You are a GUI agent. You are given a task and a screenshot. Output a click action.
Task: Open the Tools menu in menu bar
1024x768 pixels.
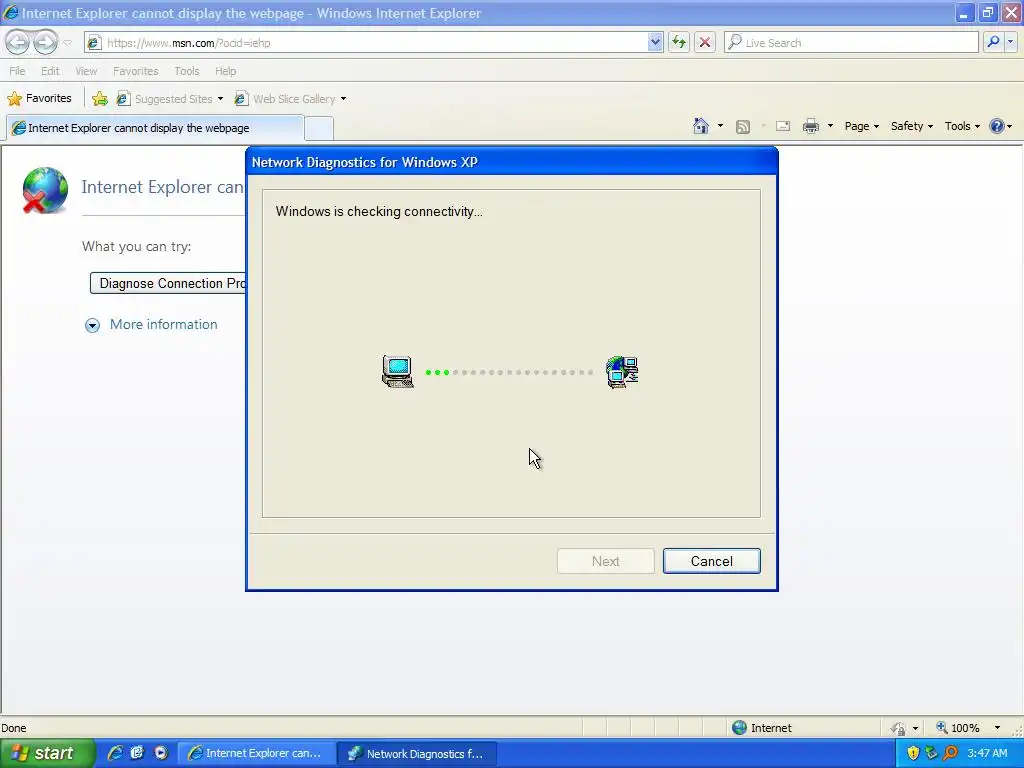click(186, 71)
